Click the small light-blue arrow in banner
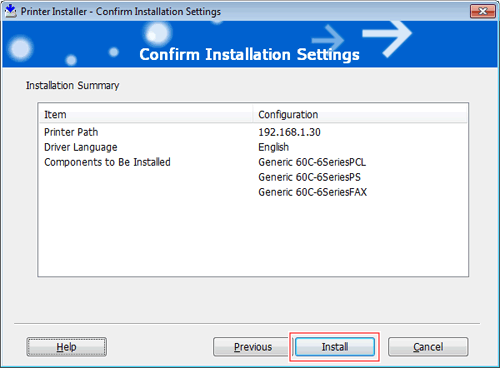This screenshot has height=368, width=500. pos(328,39)
